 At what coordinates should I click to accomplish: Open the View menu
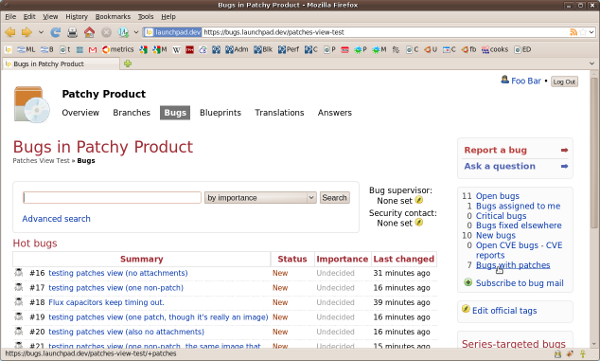coord(50,16)
